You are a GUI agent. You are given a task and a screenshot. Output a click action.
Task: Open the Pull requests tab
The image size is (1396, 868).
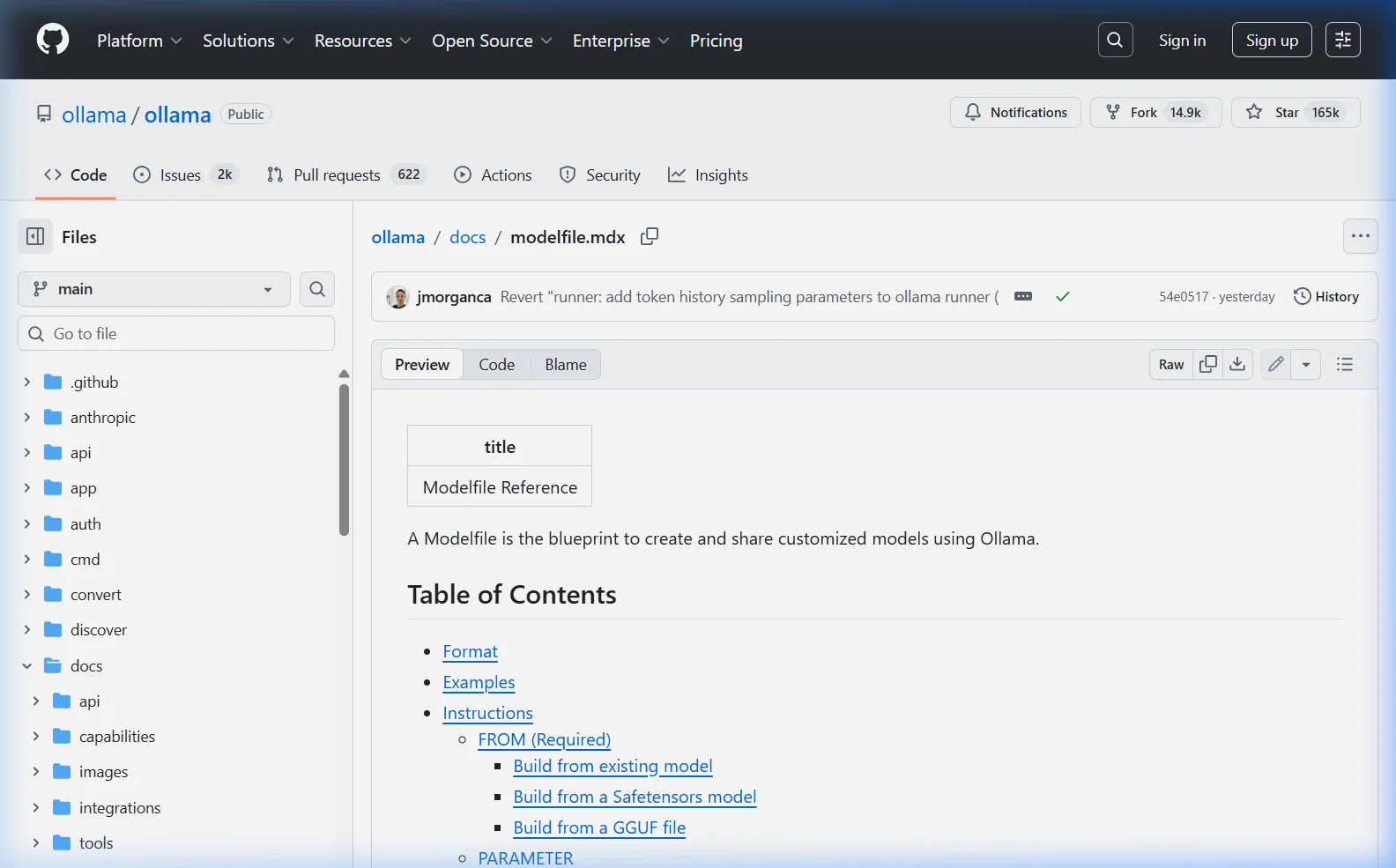click(x=346, y=174)
